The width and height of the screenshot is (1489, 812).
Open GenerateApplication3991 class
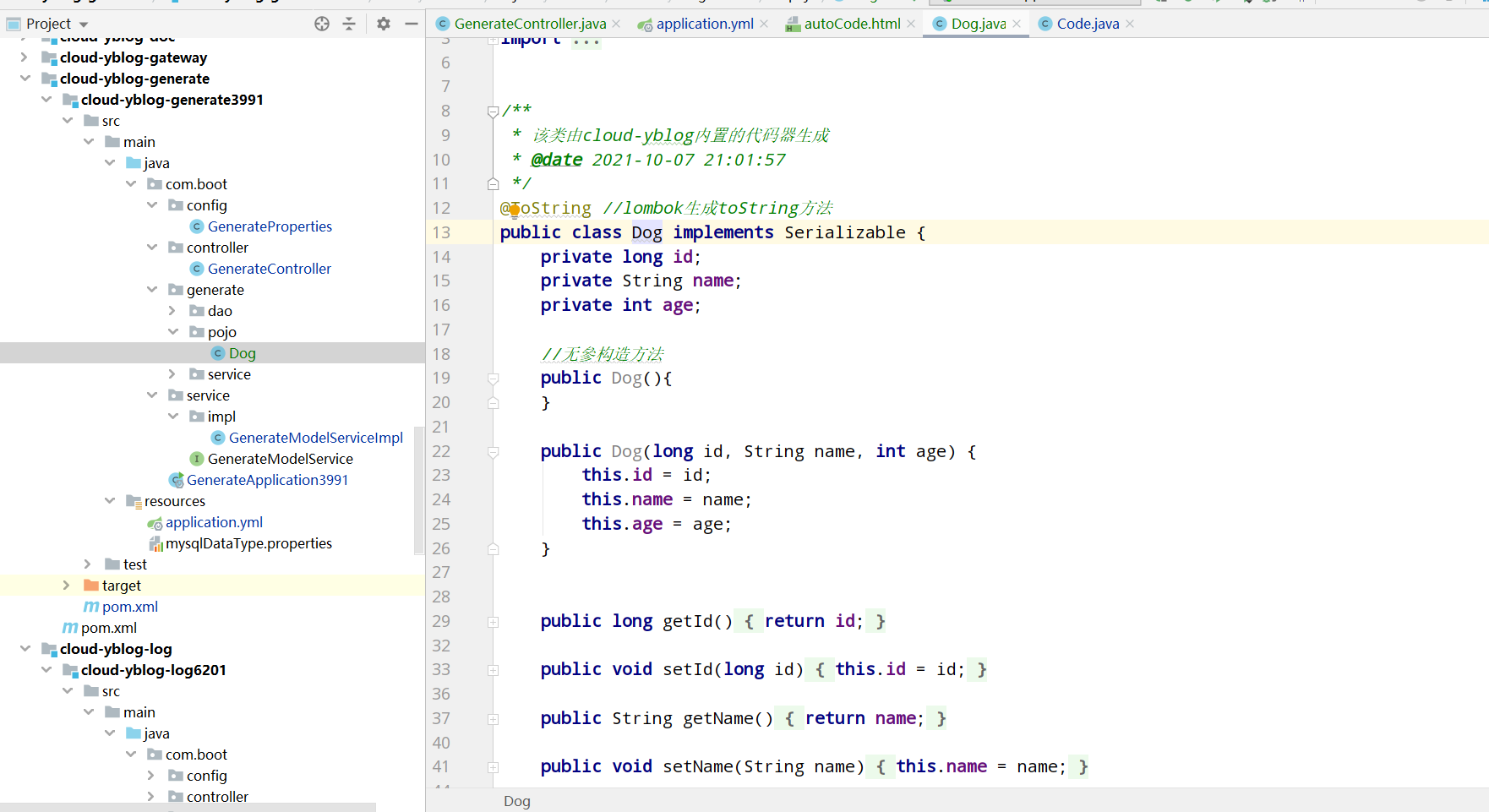click(x=267, y=480)
